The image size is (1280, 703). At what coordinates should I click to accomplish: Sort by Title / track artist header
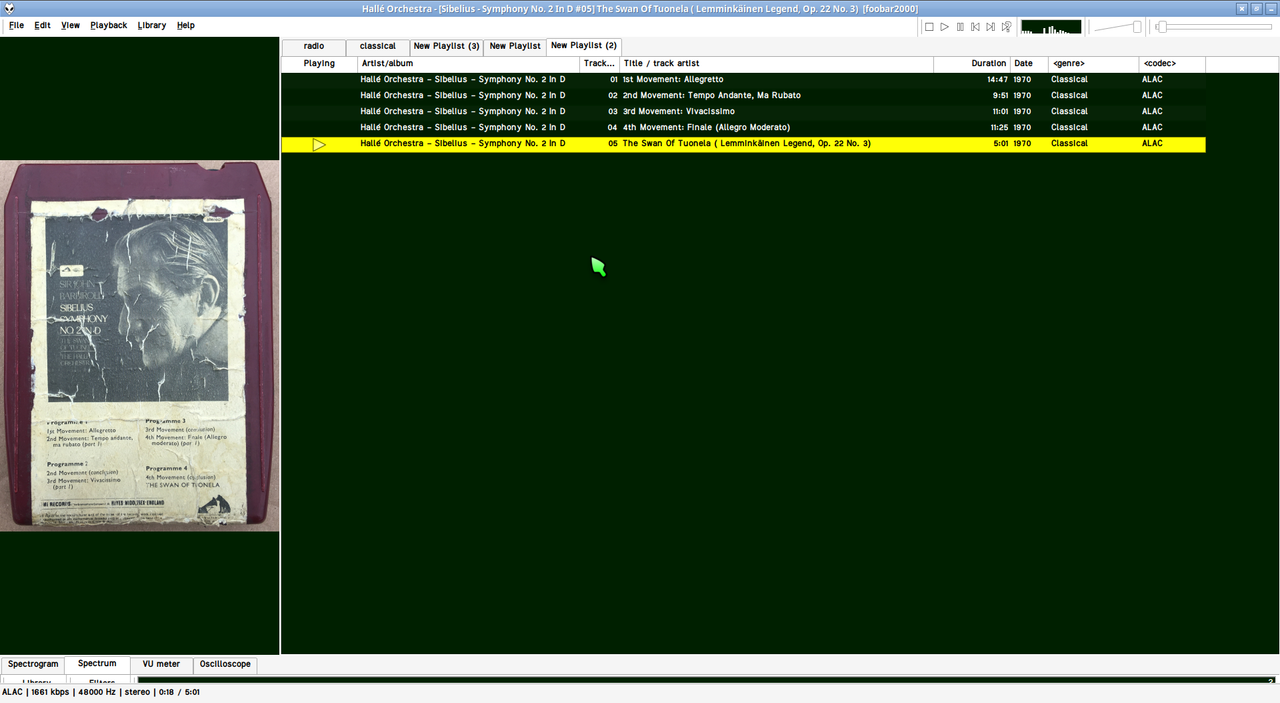pyautogui.click(x=777, y=64)
